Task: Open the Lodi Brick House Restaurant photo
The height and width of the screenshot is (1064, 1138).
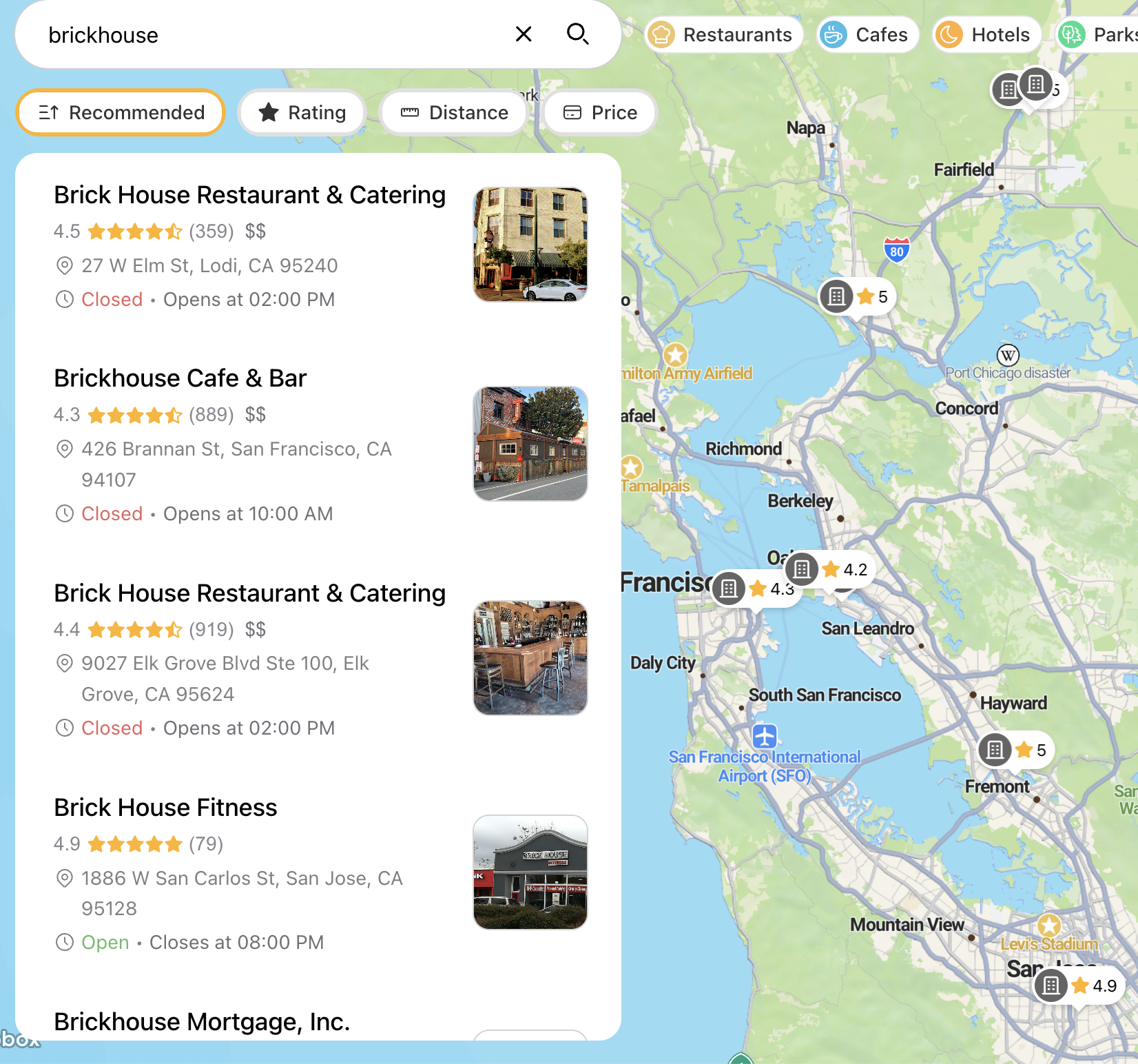Action: pyautogui.click(x=530, y=245)
